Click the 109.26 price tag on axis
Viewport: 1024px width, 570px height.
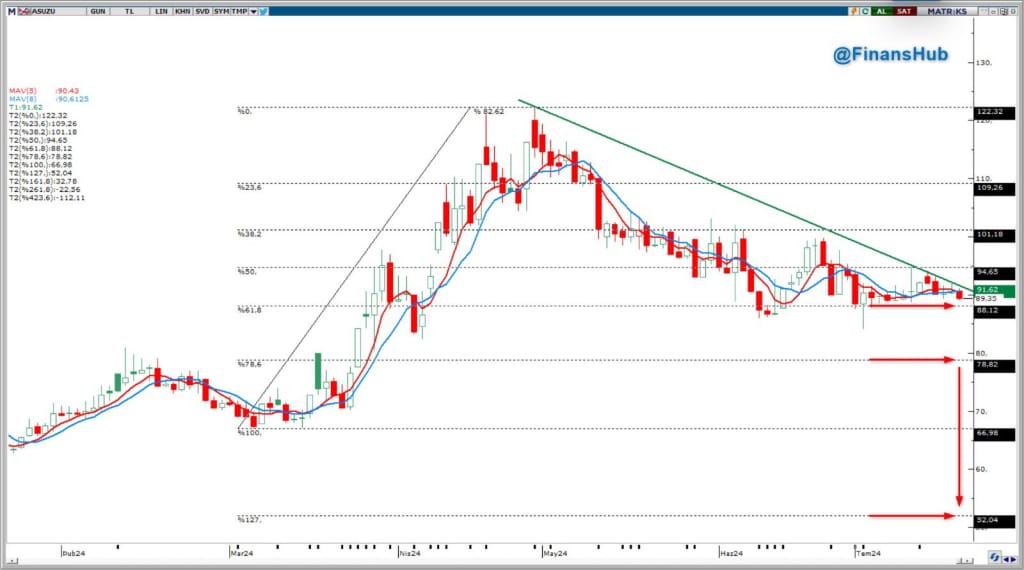[x=994, y=188]
